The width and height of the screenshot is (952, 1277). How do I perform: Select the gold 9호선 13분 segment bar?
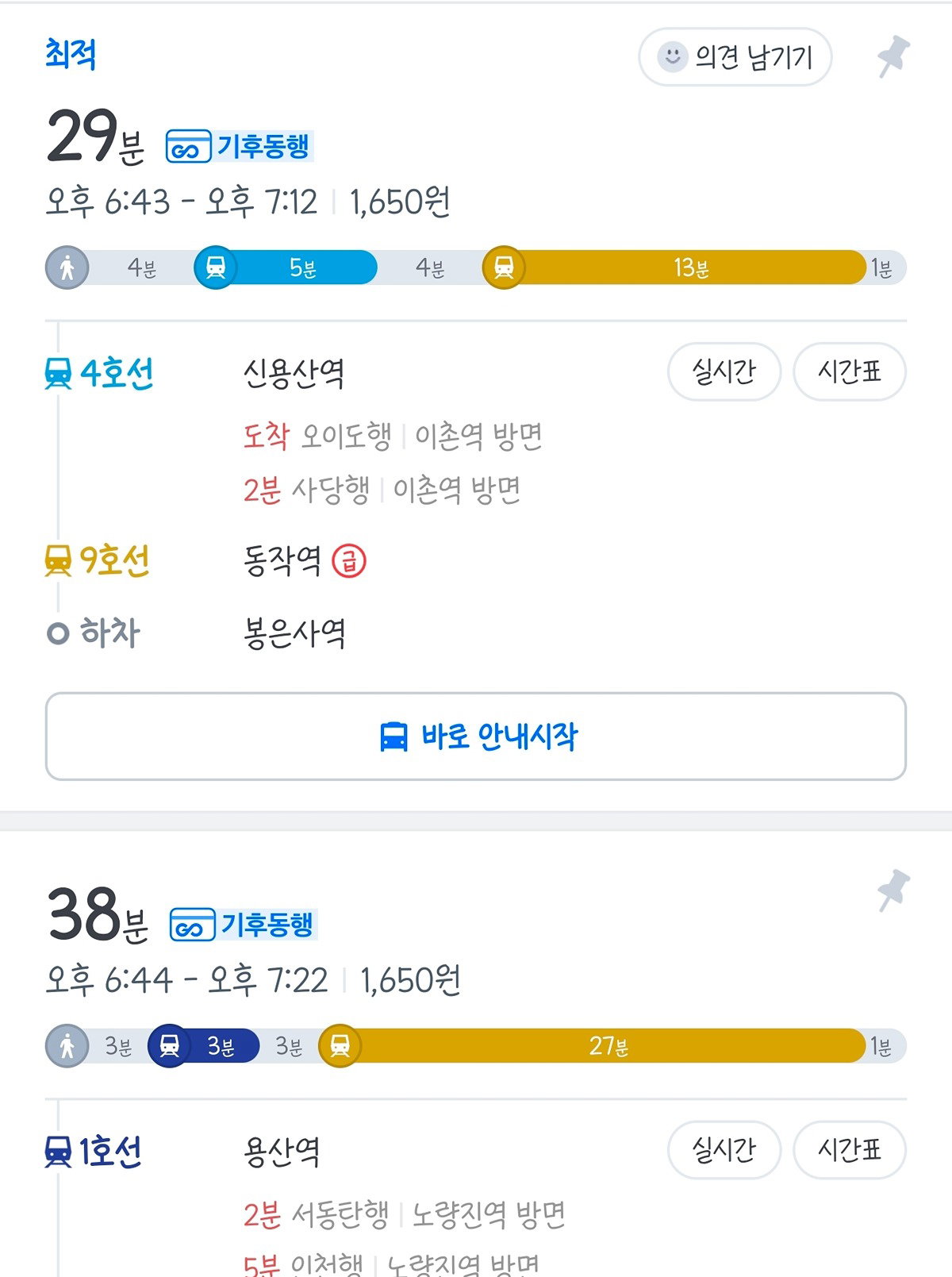point(674,267)
